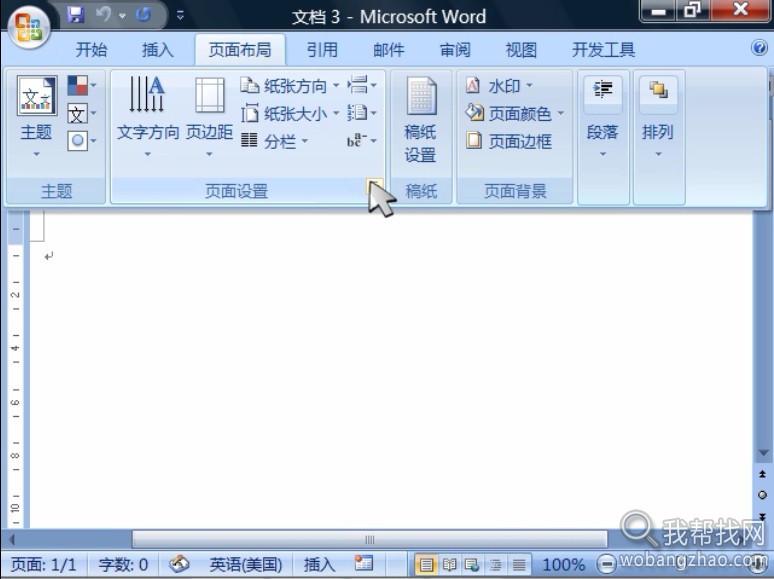The image size is (774, 579).
Task: Switch to the 视图 tab
Action: point(521,50)
